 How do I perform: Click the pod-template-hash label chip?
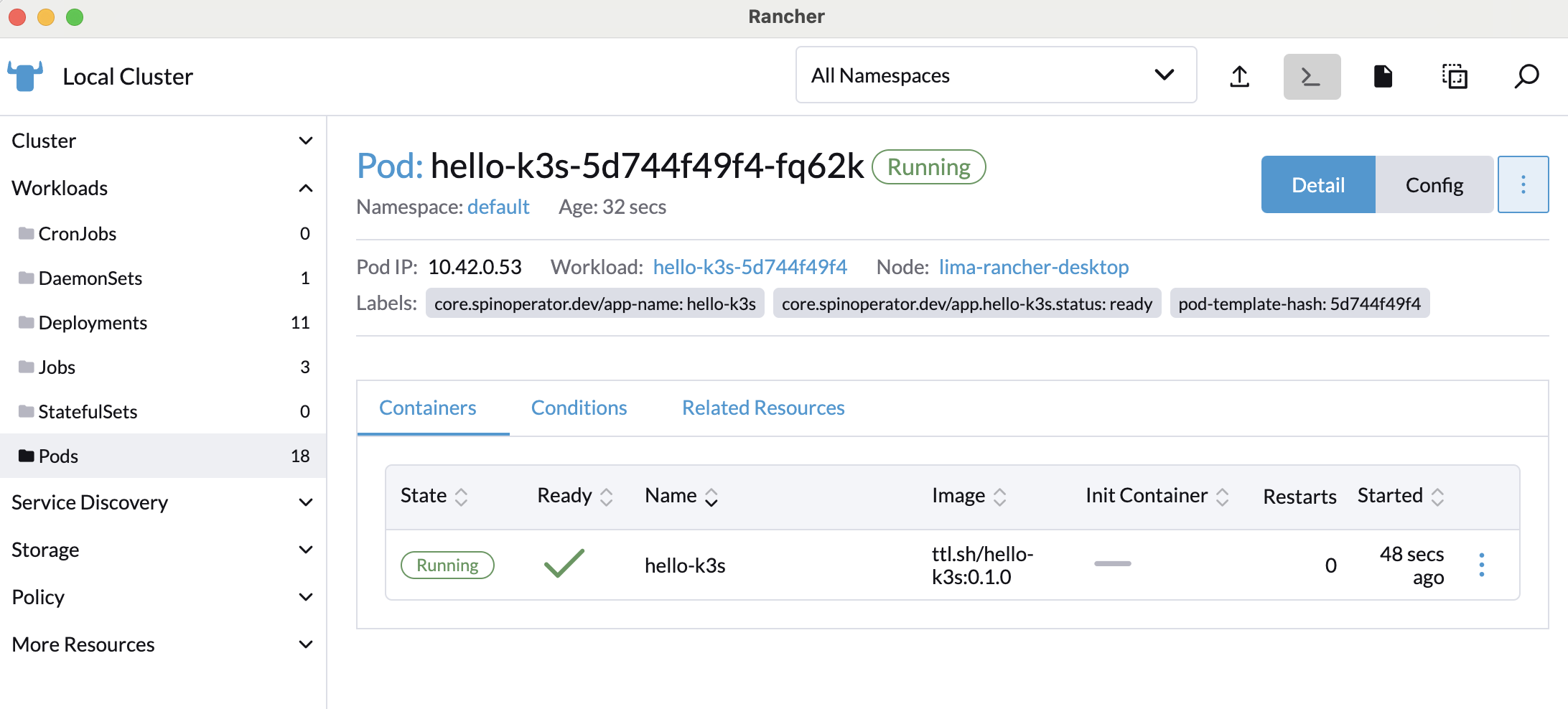point(1299,304)
